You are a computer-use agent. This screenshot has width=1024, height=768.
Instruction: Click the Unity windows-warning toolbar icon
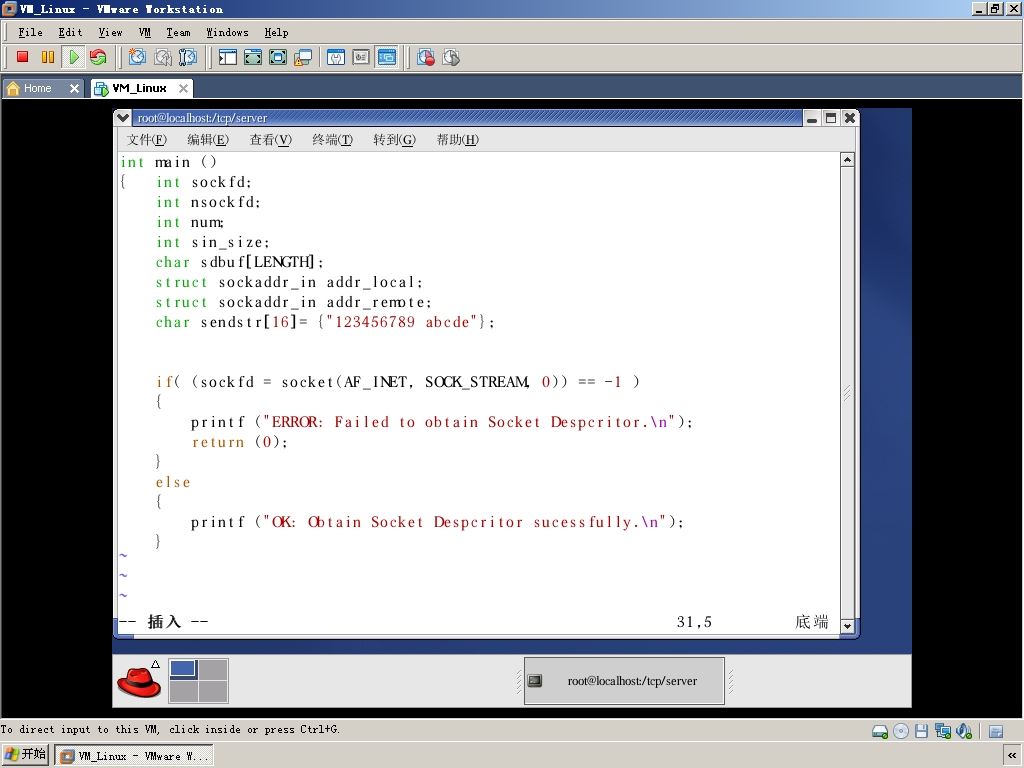(x=303, y=57)
